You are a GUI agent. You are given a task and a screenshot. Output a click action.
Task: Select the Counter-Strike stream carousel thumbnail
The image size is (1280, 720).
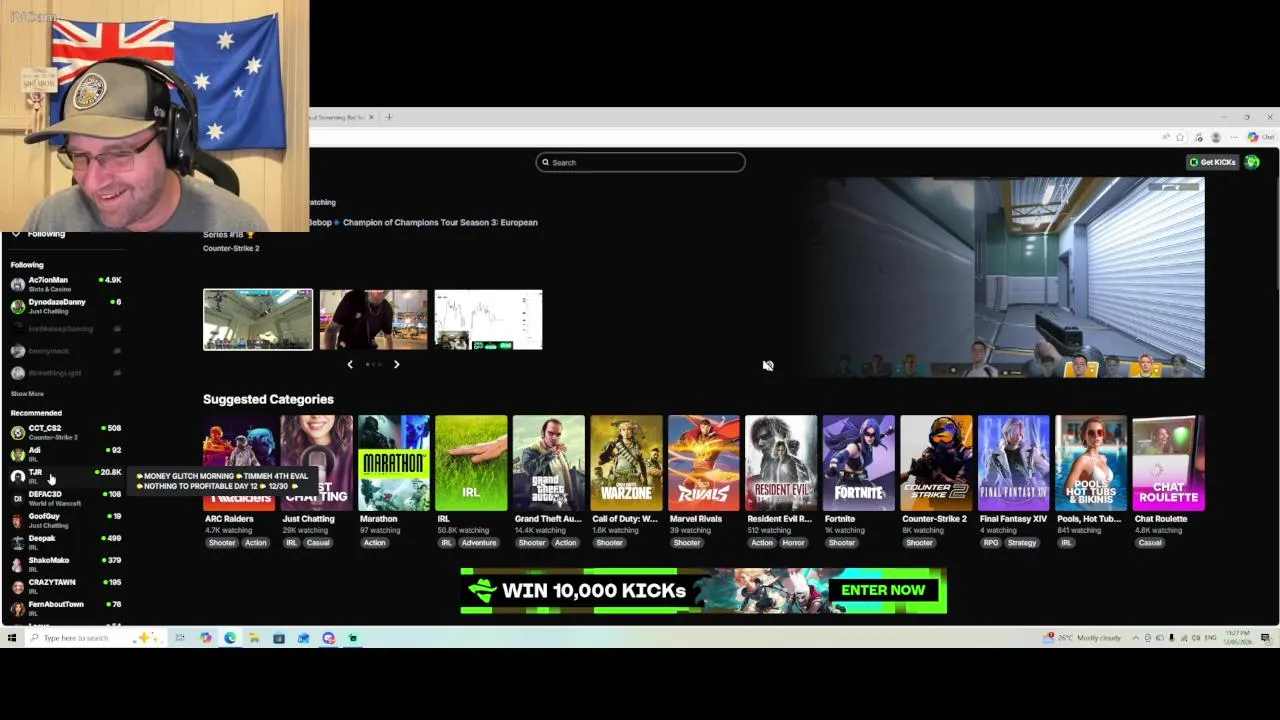[258, 320]
